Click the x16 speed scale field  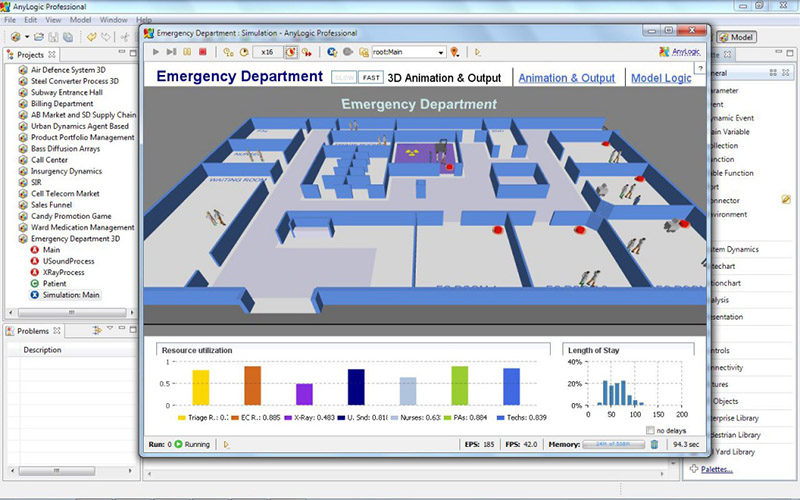click(267, 52)
